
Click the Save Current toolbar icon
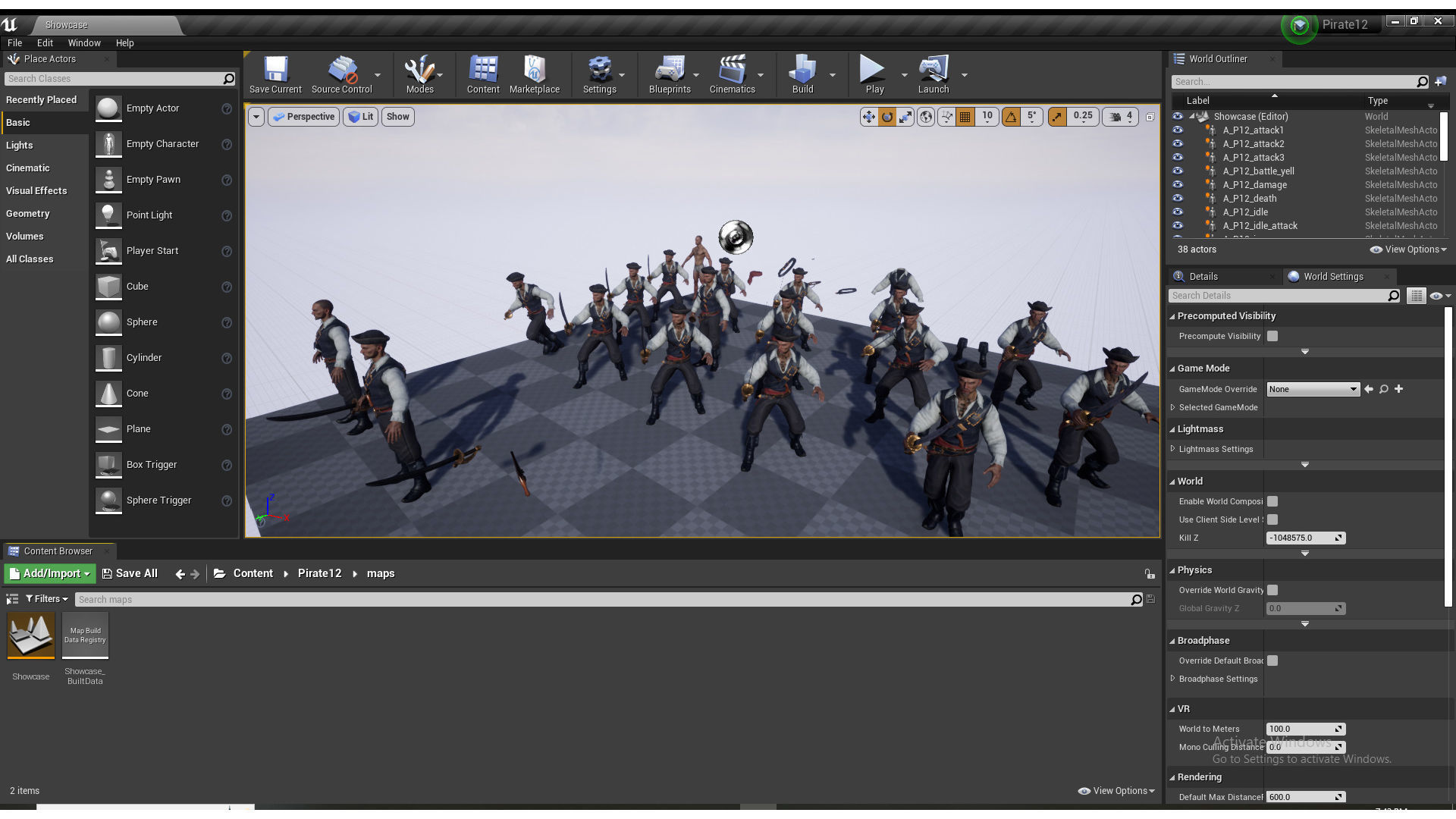275,74
